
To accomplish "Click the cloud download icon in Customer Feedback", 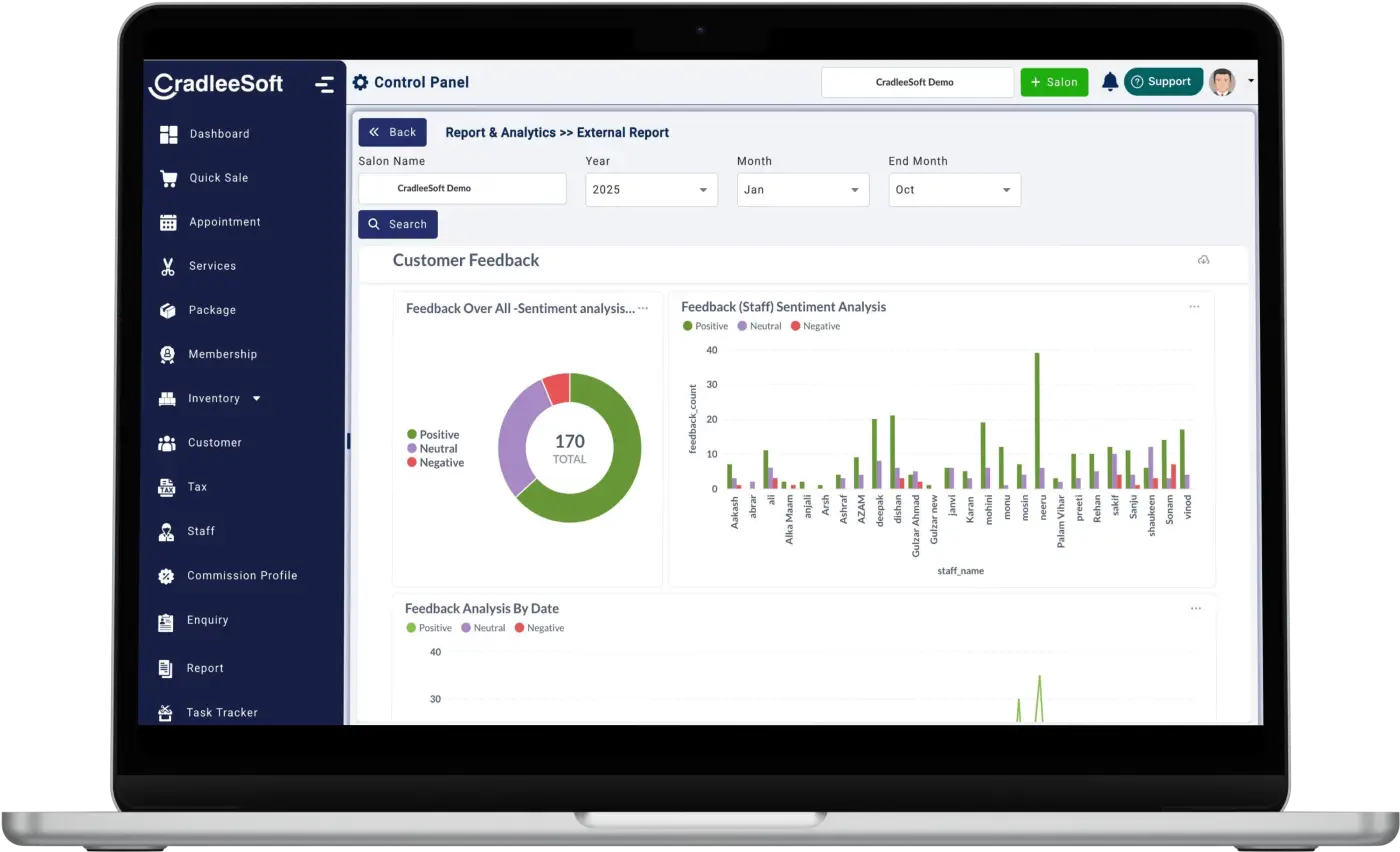I will point(1203,260).
